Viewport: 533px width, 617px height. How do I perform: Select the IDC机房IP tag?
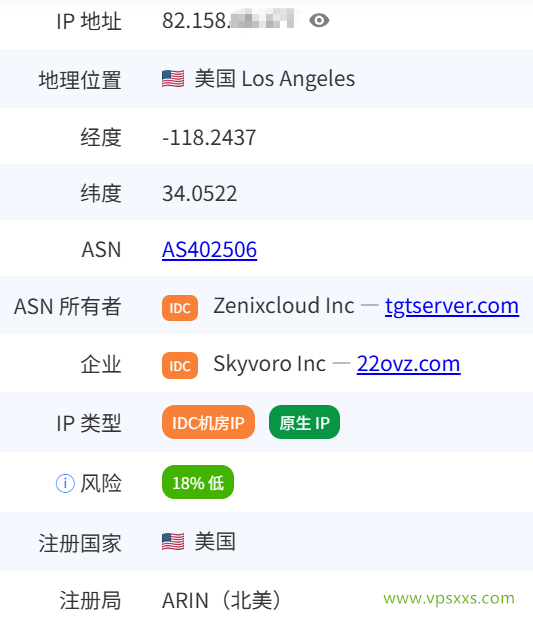[x=208, y=422]
